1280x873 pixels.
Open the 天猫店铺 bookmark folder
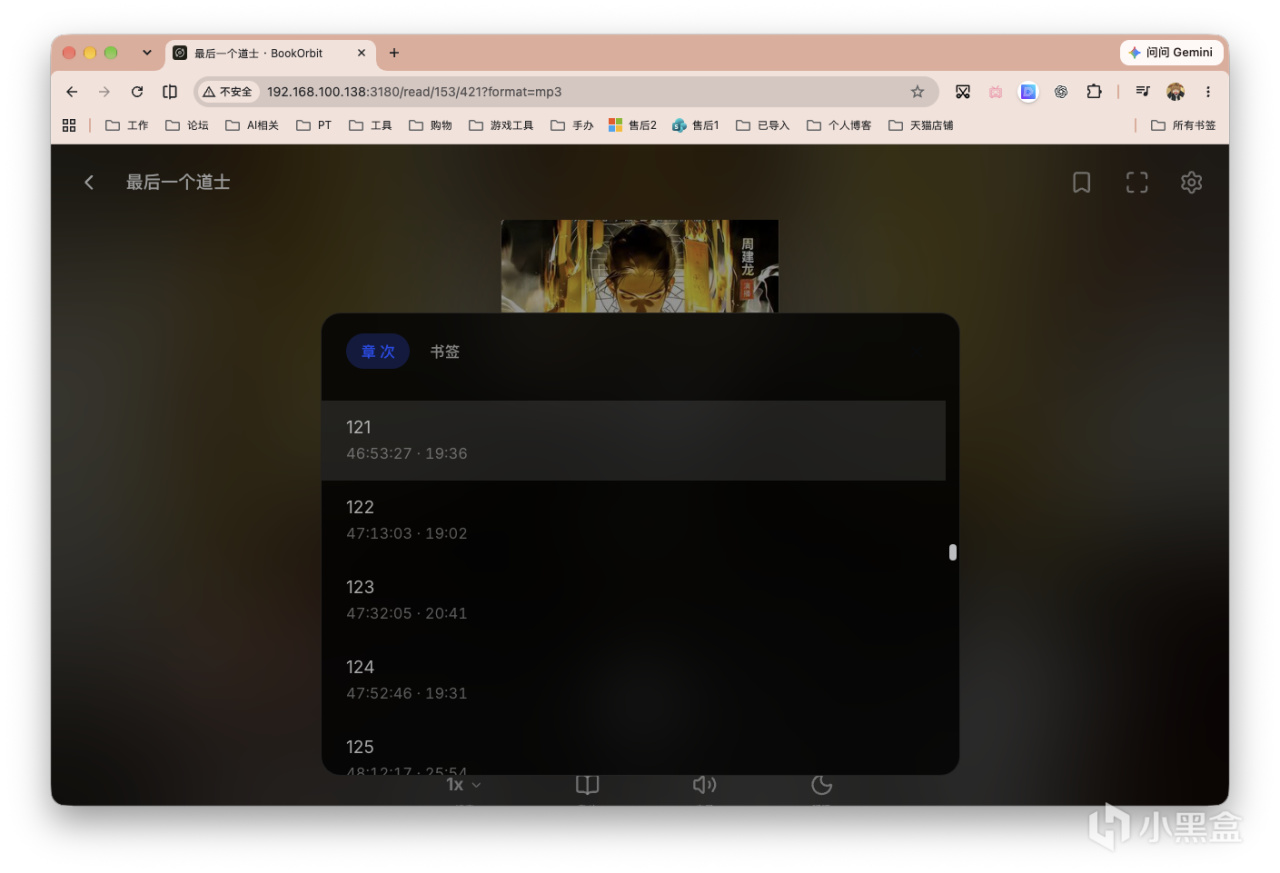[921, 125]
